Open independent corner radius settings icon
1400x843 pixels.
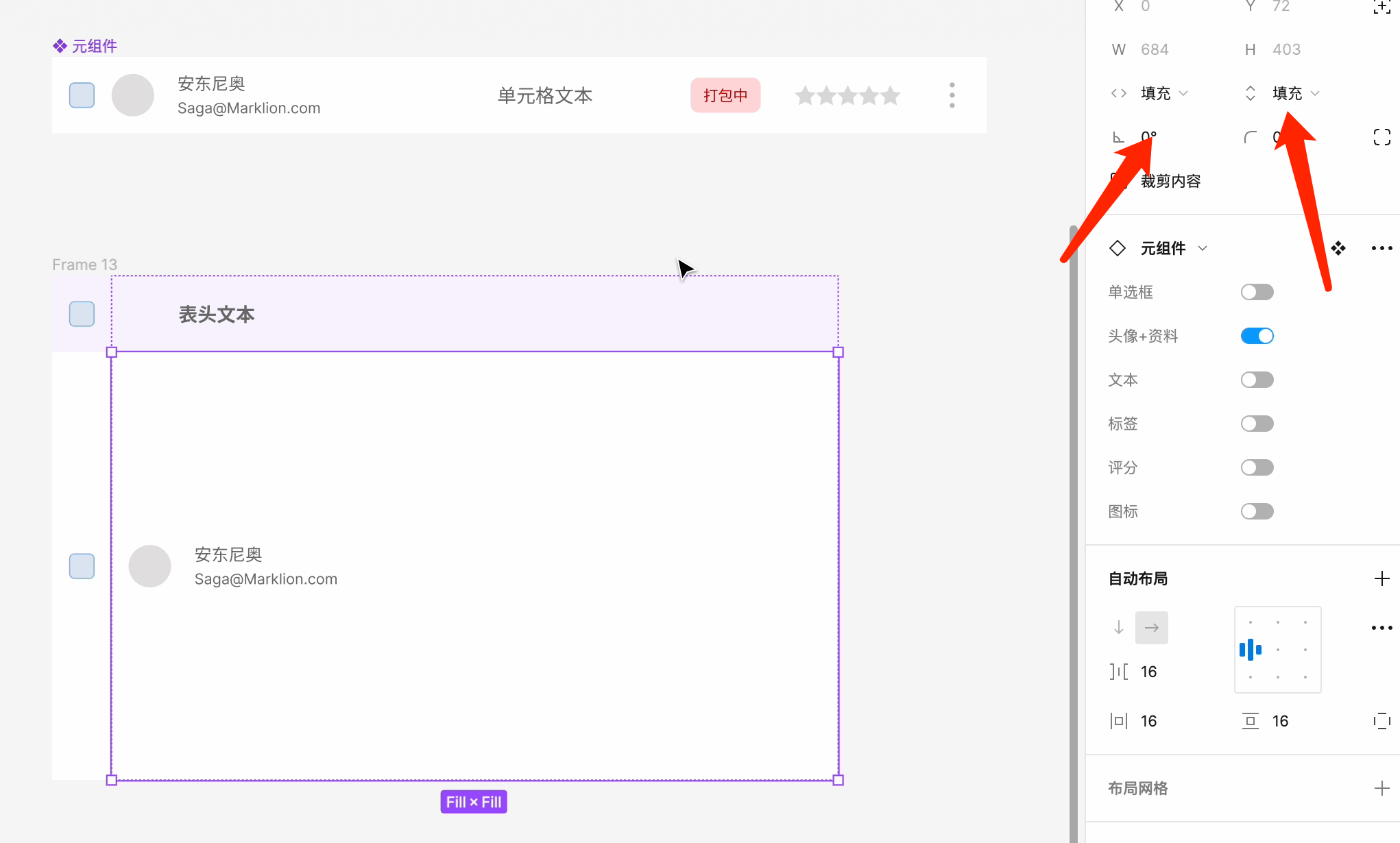[x=1383, y=136]
